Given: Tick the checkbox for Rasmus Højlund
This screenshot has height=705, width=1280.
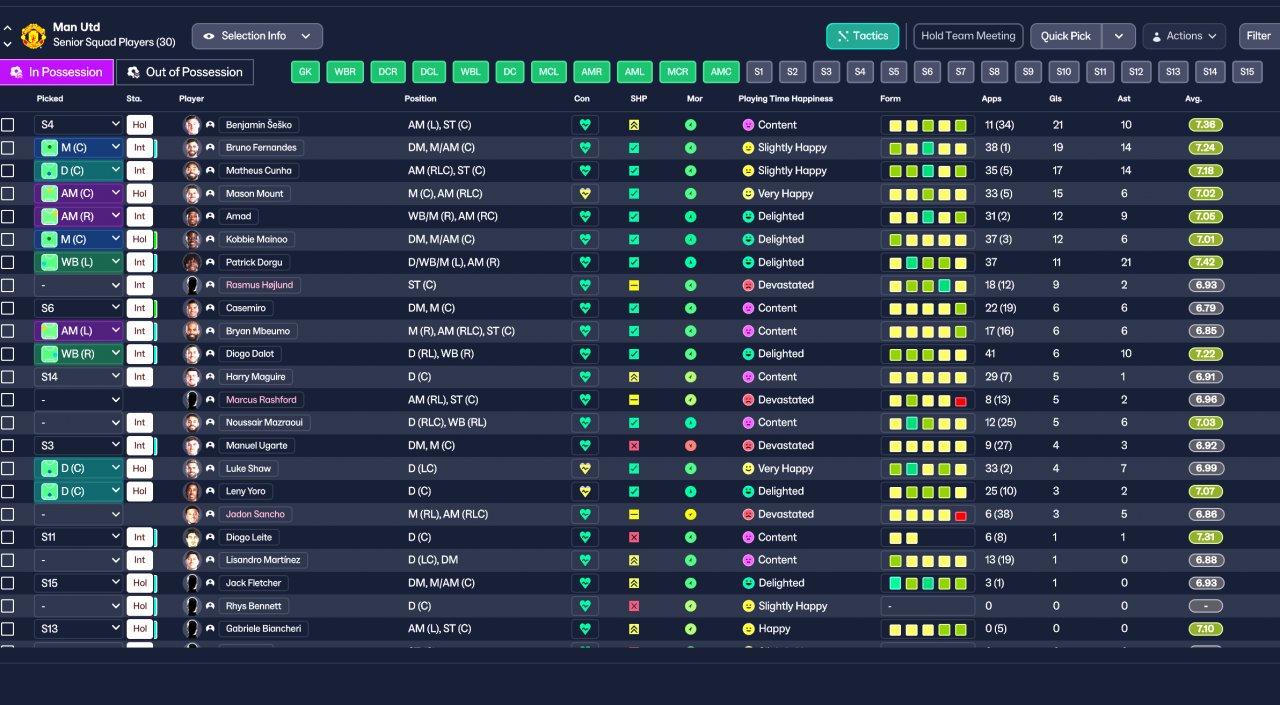Looking at the screenshot, I should coord(8,285).
